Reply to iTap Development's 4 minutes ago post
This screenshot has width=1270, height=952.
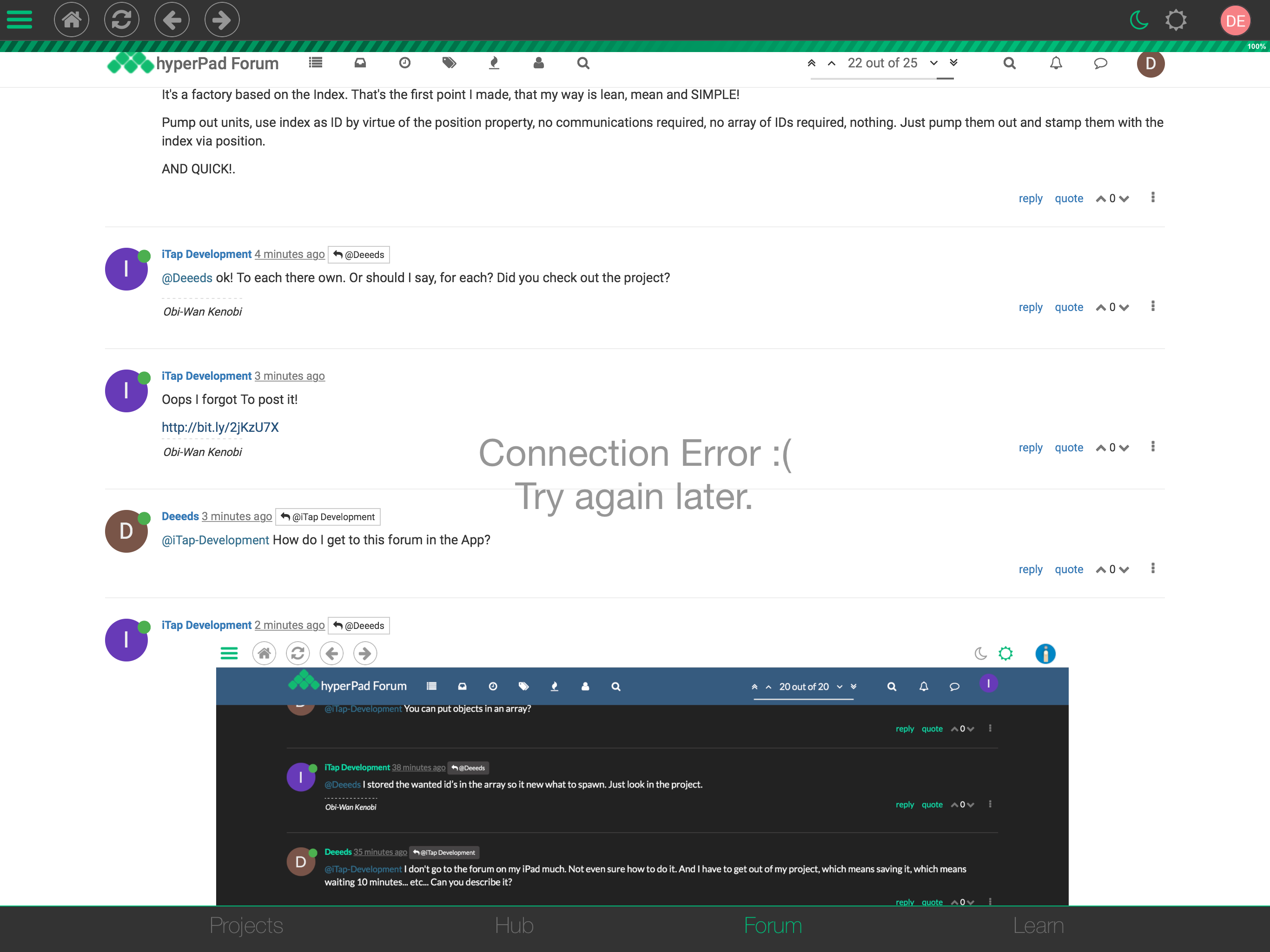pyautogui.click(x=1030, y=307)
